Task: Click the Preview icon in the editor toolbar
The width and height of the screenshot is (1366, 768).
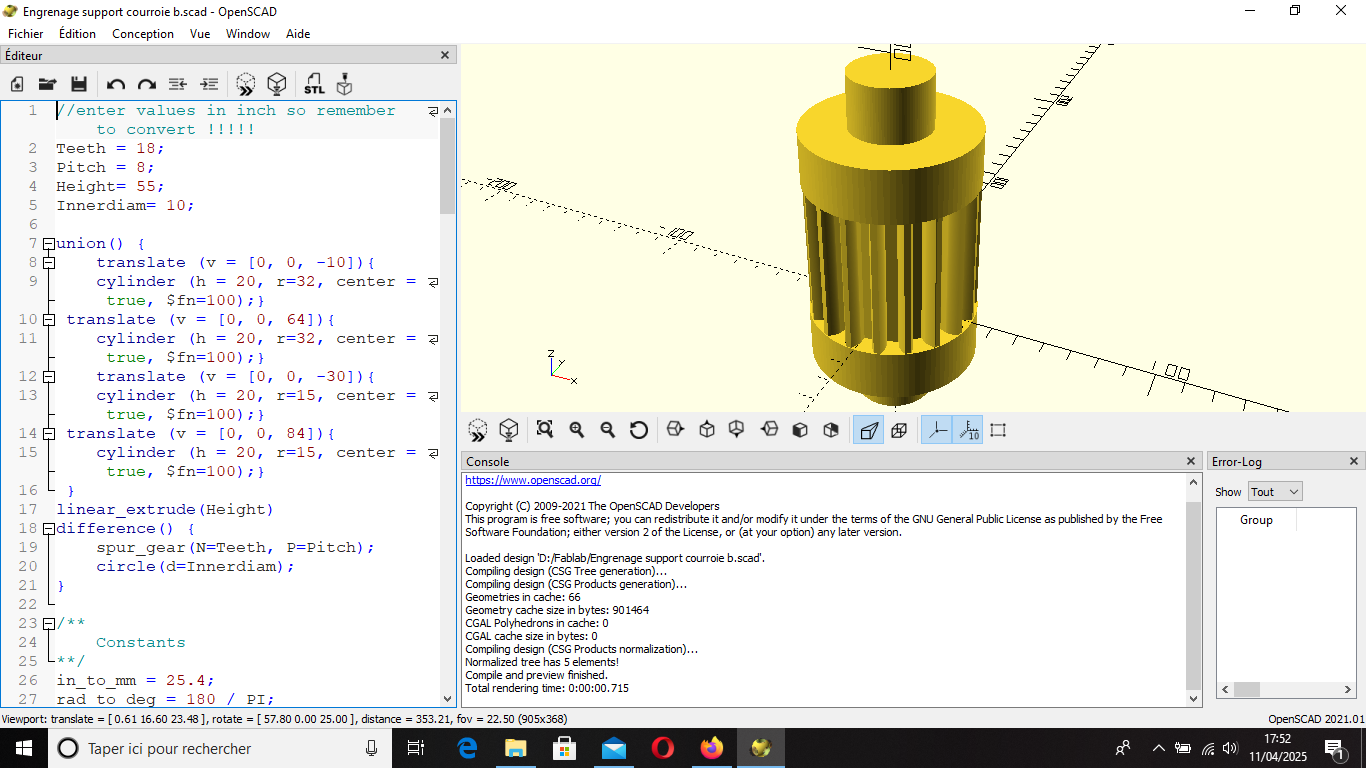Action: (246, 84)
